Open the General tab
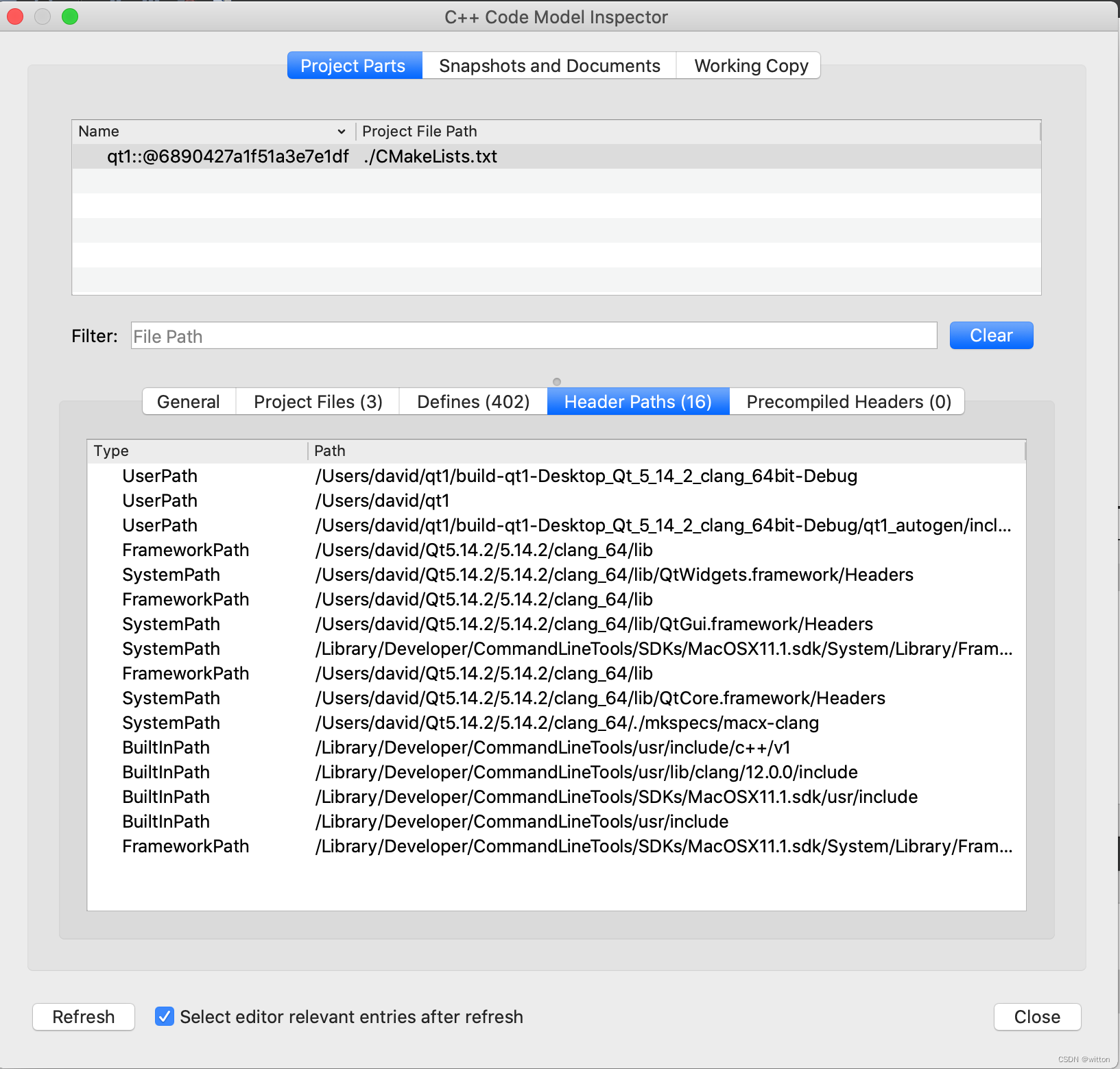This screenshot has width=1120, height=1069. coord(189,402)
